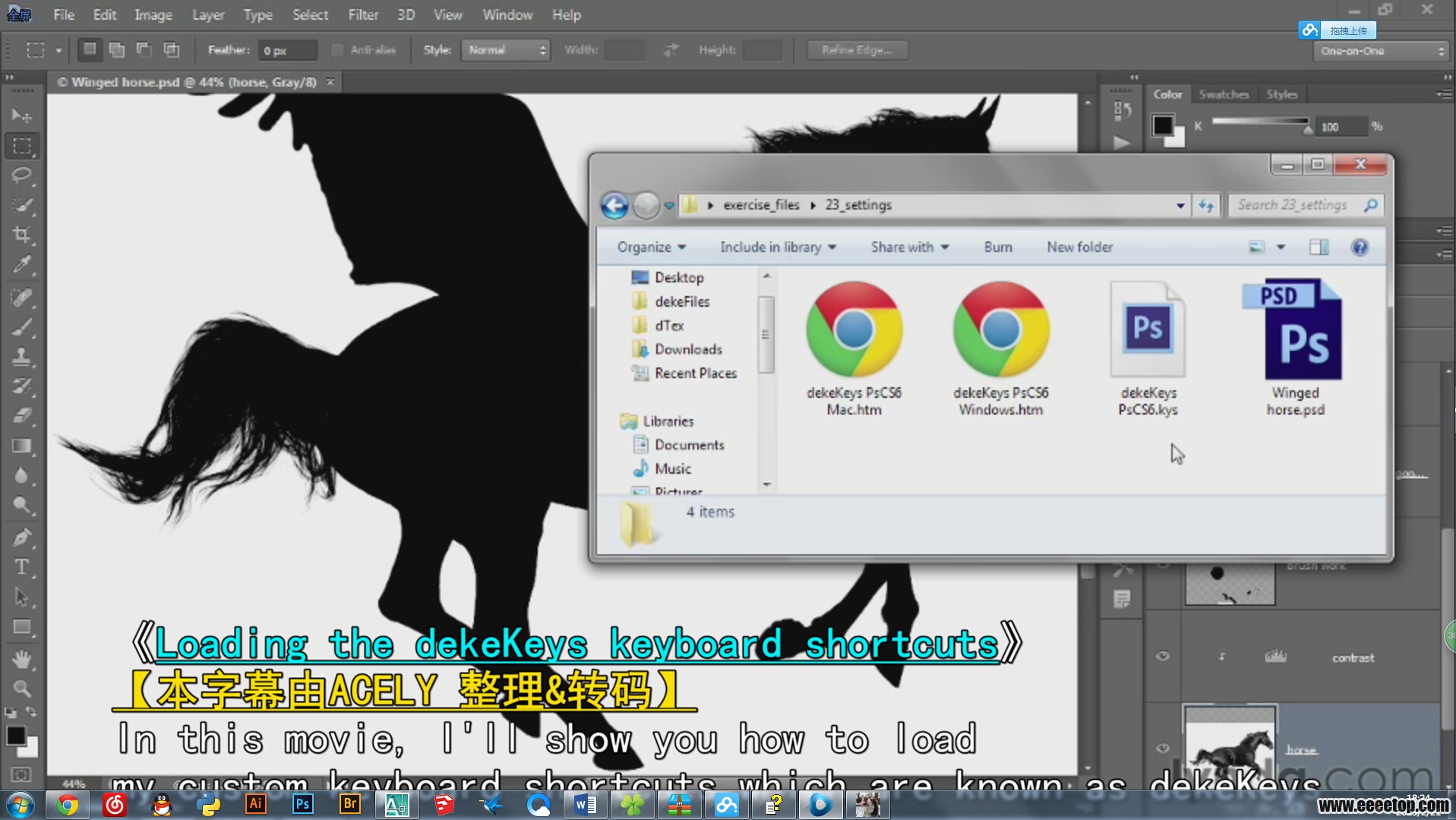
Task: Click swap Width and Height arrows icon
Action: pos(671,50)
